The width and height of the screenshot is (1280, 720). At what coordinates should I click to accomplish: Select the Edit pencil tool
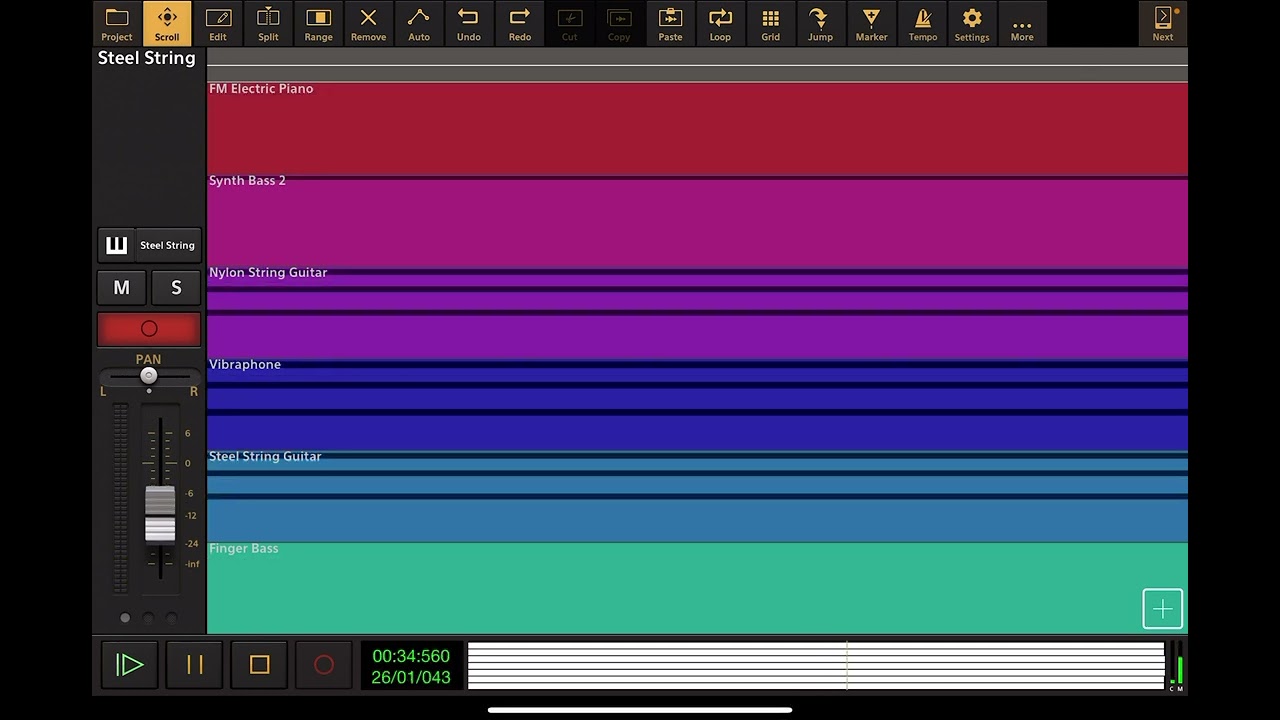[218, 24]
